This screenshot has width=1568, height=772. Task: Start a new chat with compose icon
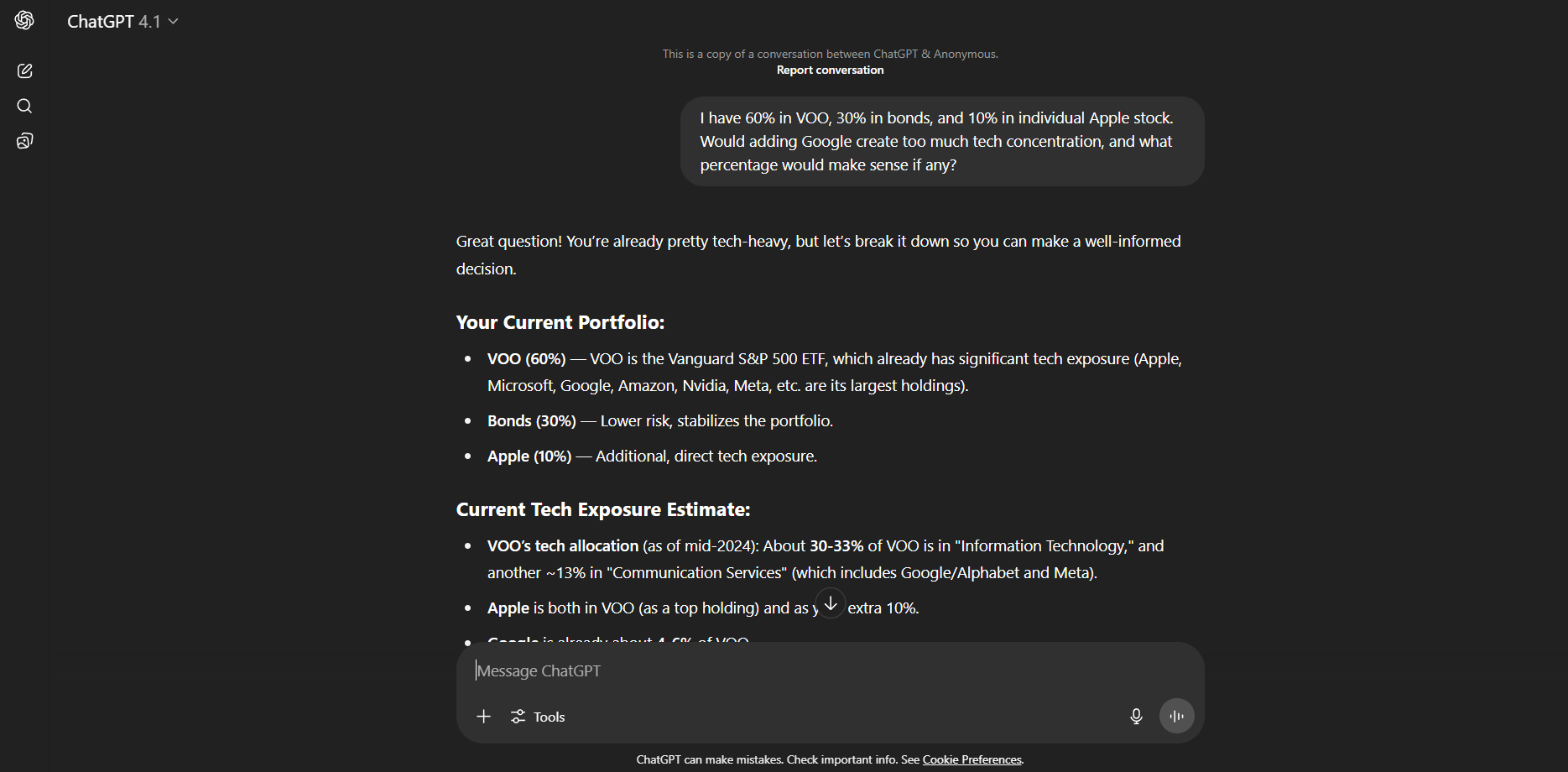(24, 71)
